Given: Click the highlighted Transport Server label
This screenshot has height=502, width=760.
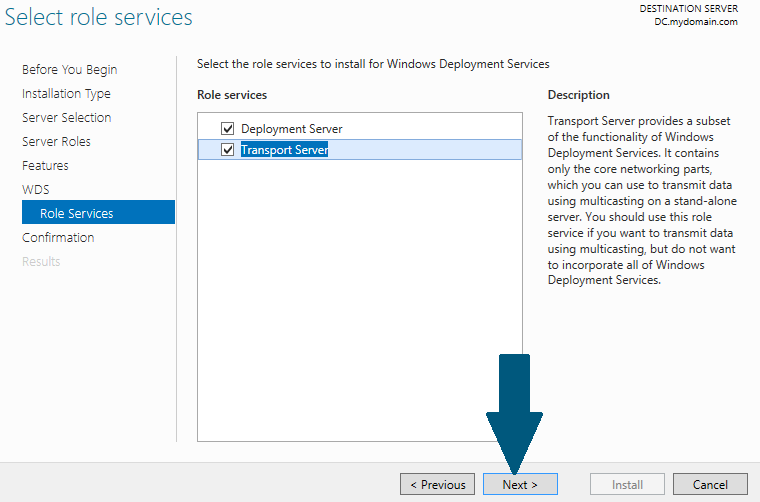Looking at the screenshot, I should point(285,150).
